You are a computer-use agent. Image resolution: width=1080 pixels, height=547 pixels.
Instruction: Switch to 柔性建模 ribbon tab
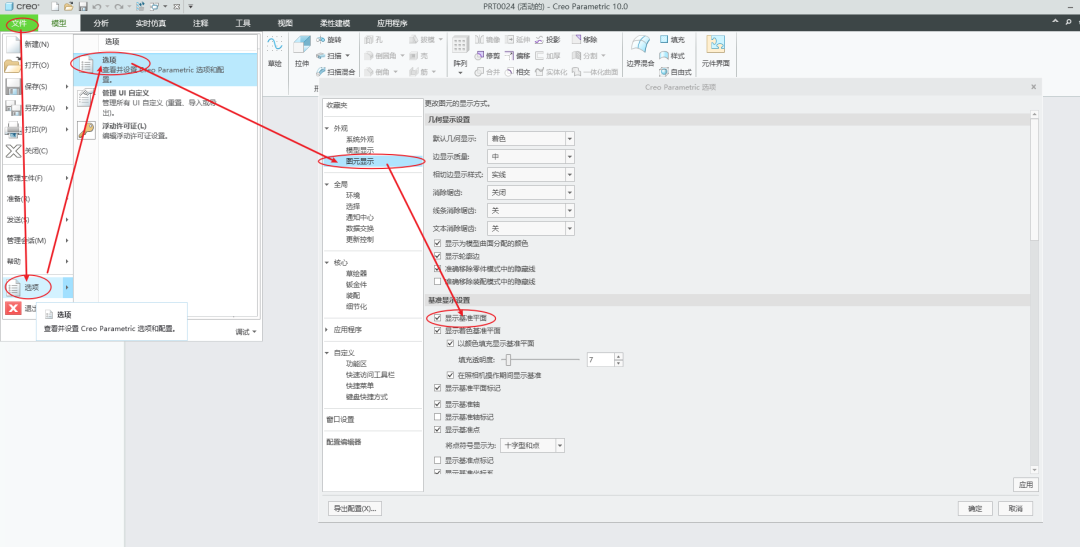tap(335, 23)
